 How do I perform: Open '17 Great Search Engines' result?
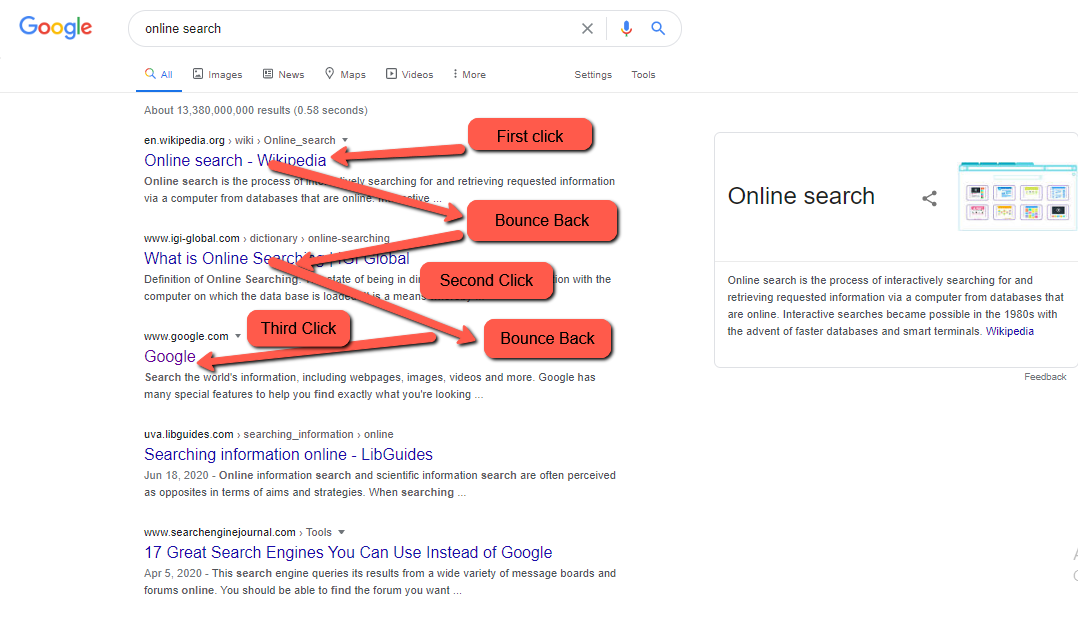tap(348, 552)
